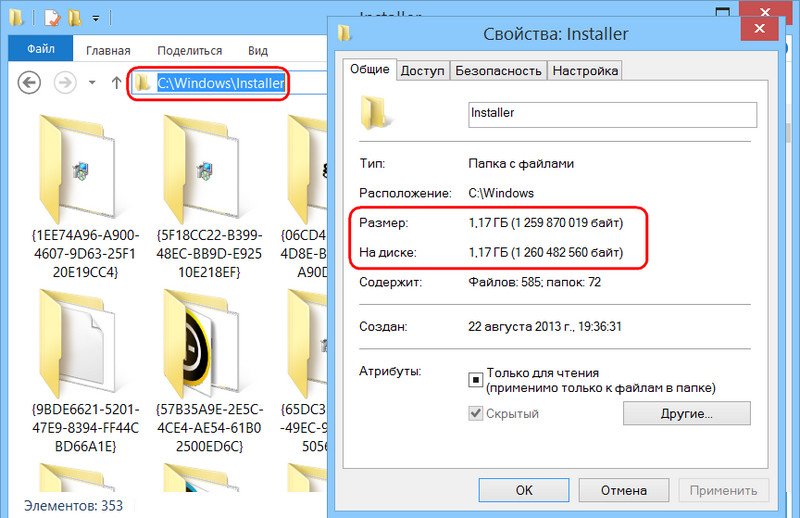Click the Создан date 22 августа 2013

(544, 326)
